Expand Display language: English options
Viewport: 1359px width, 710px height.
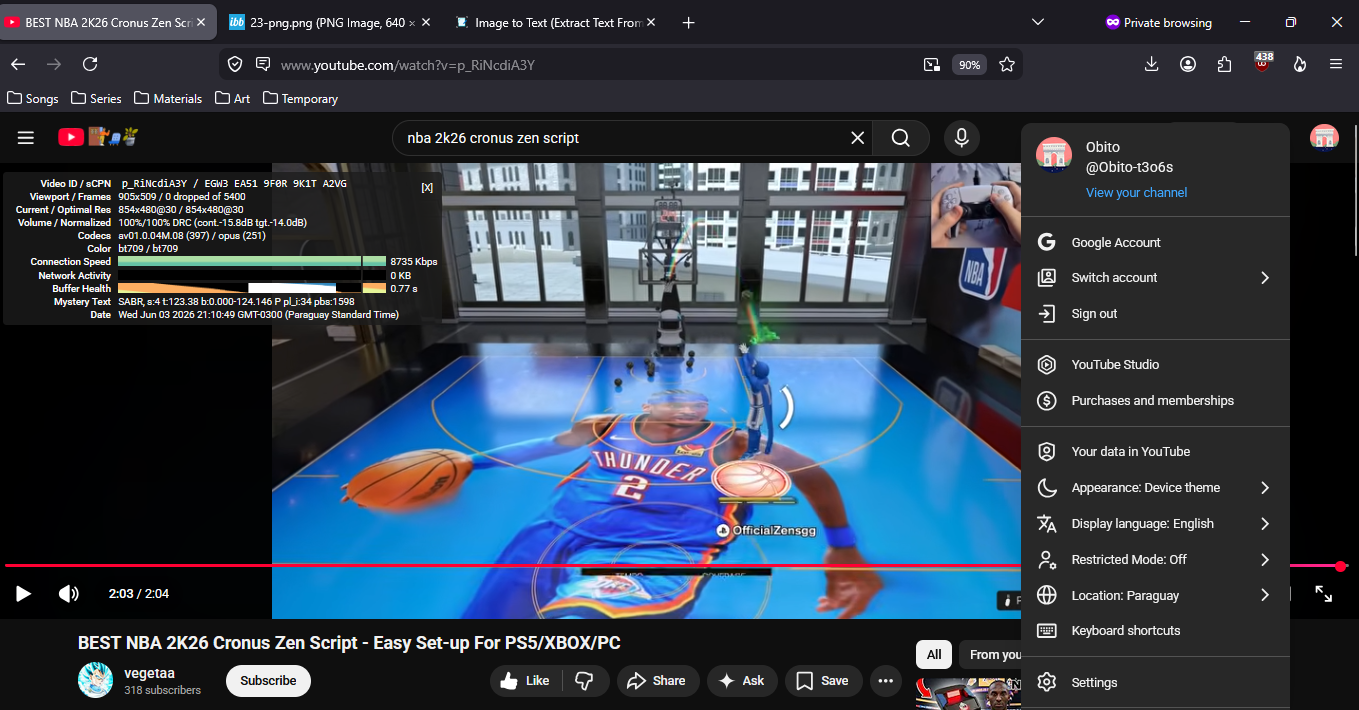point(1155,524)
